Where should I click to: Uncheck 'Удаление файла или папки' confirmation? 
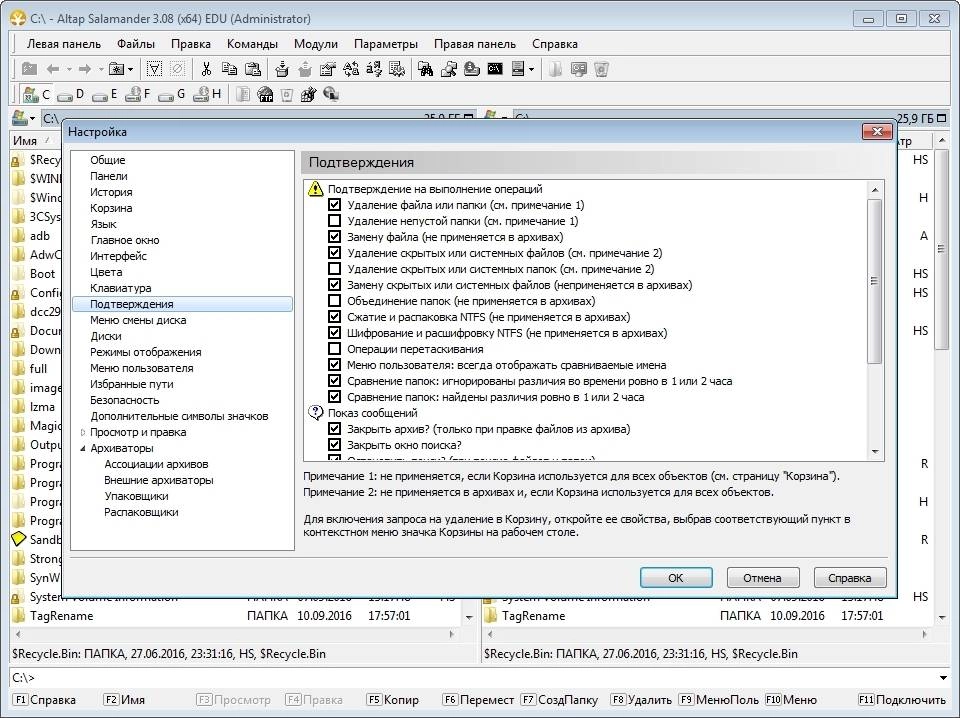(334, 204)
